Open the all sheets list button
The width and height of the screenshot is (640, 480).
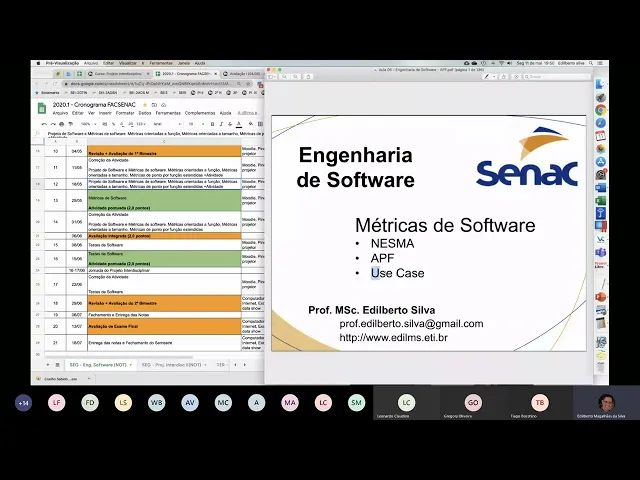point(57,364)
